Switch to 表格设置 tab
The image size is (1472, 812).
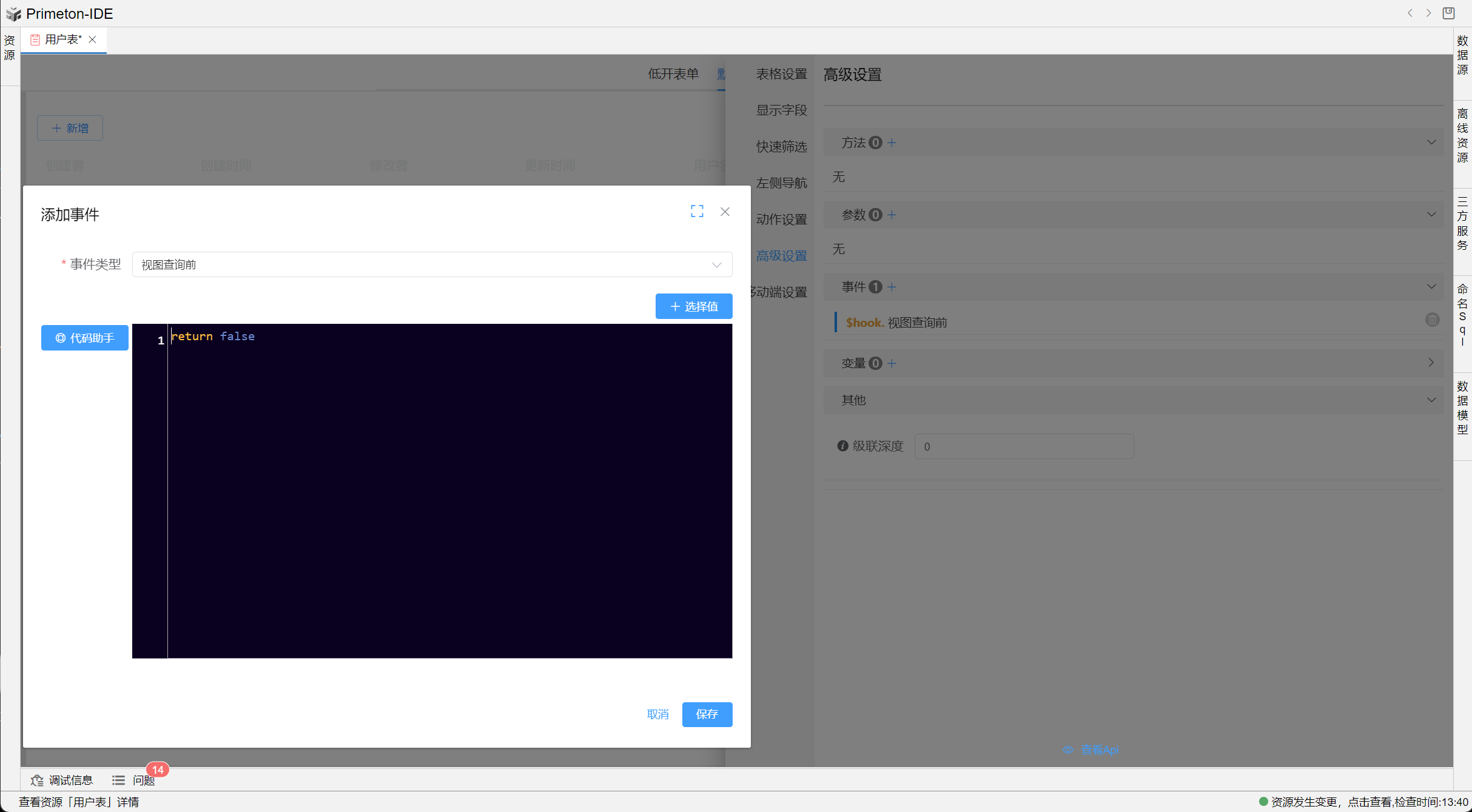pyautogui.click(x=781, y=74)
